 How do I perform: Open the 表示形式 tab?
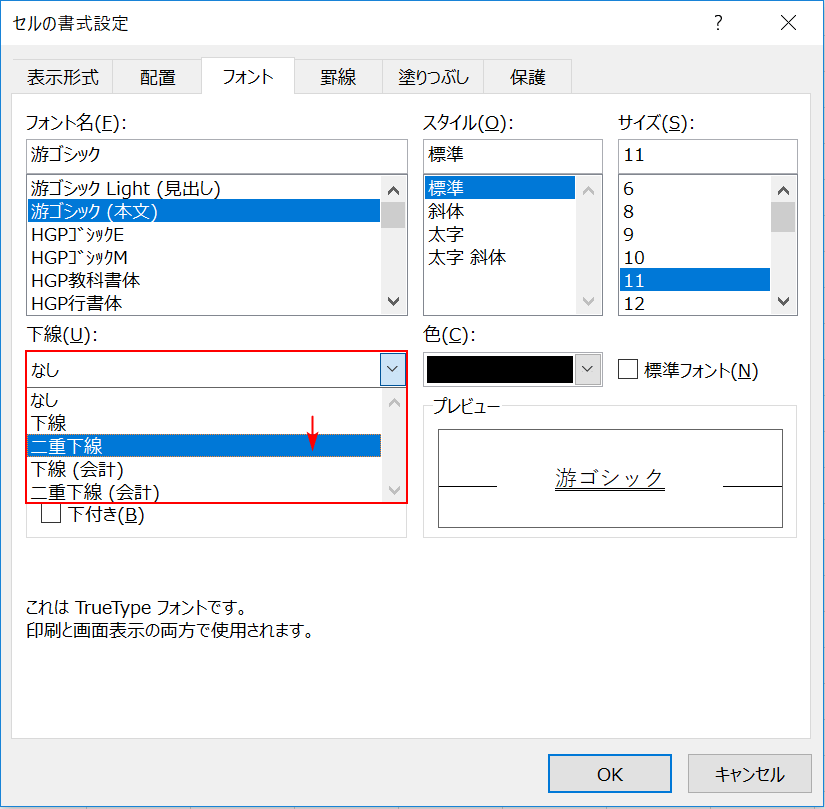(x=63, y=76)
